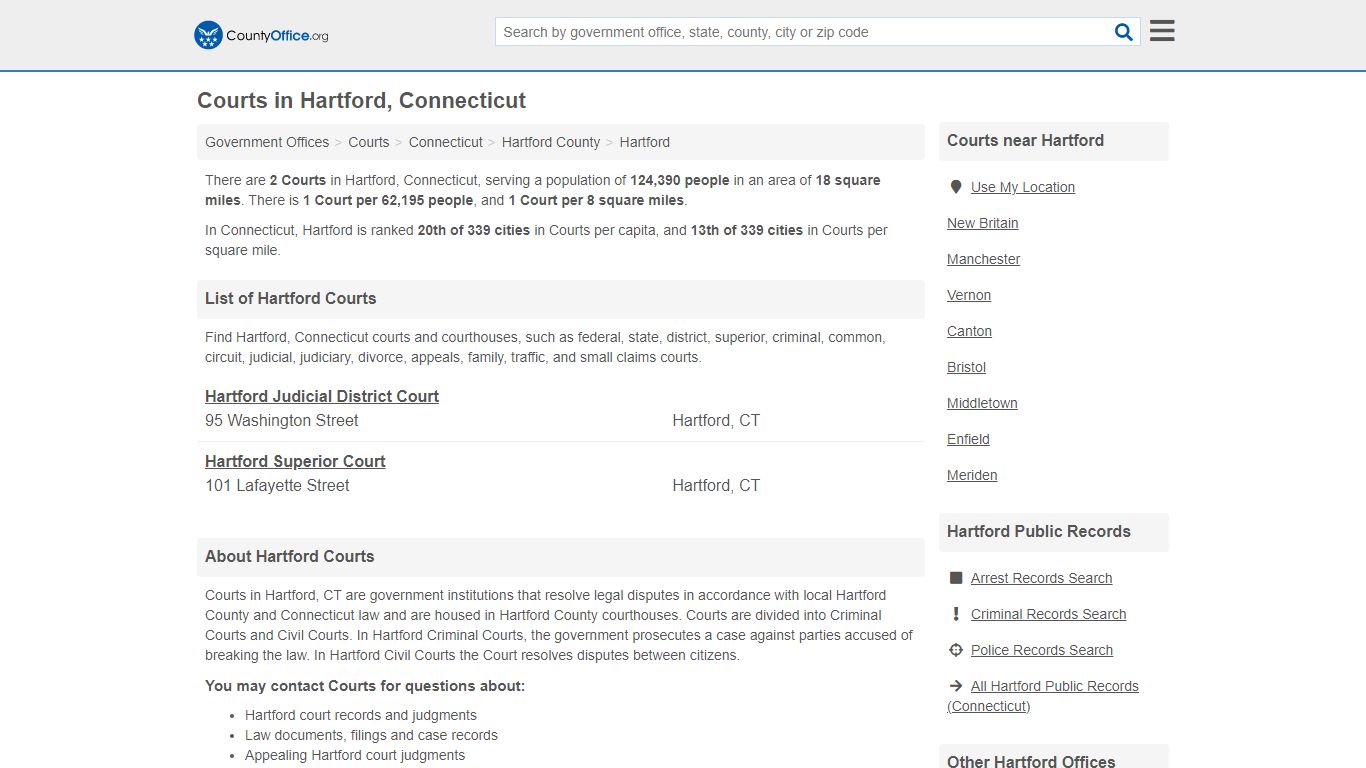This screenshot has width=1366, height=768.
Task: Open the hamburger menu
Action: point(1162,31)
